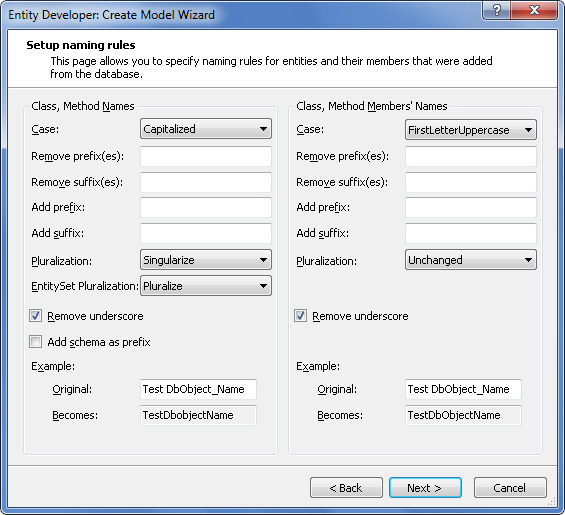The image size is (565, 515).
Task: Open Case dropdown for Class, Method Names
Action: click(206, 129)
